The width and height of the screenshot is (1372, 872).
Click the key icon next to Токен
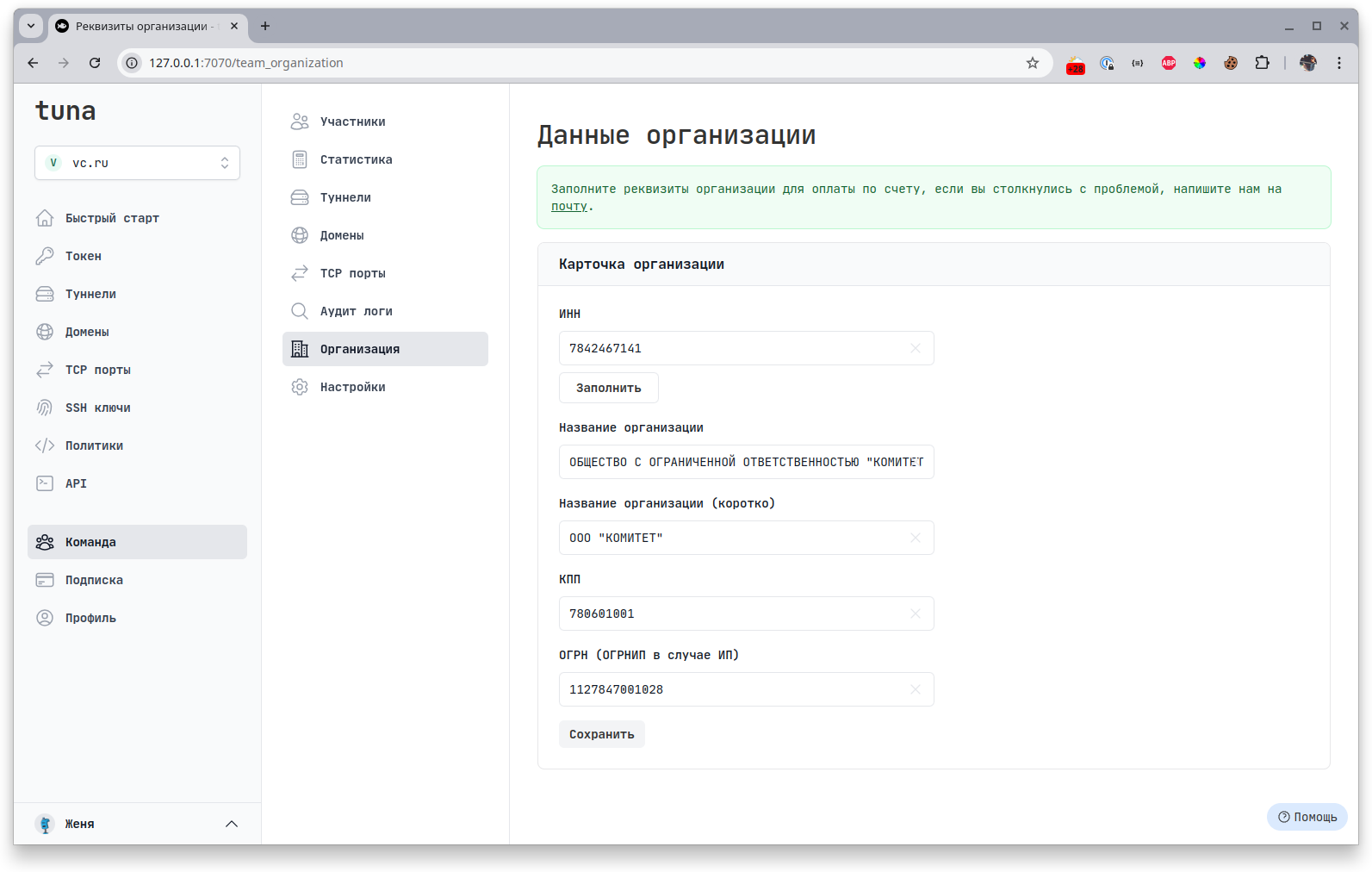(45, 256)
